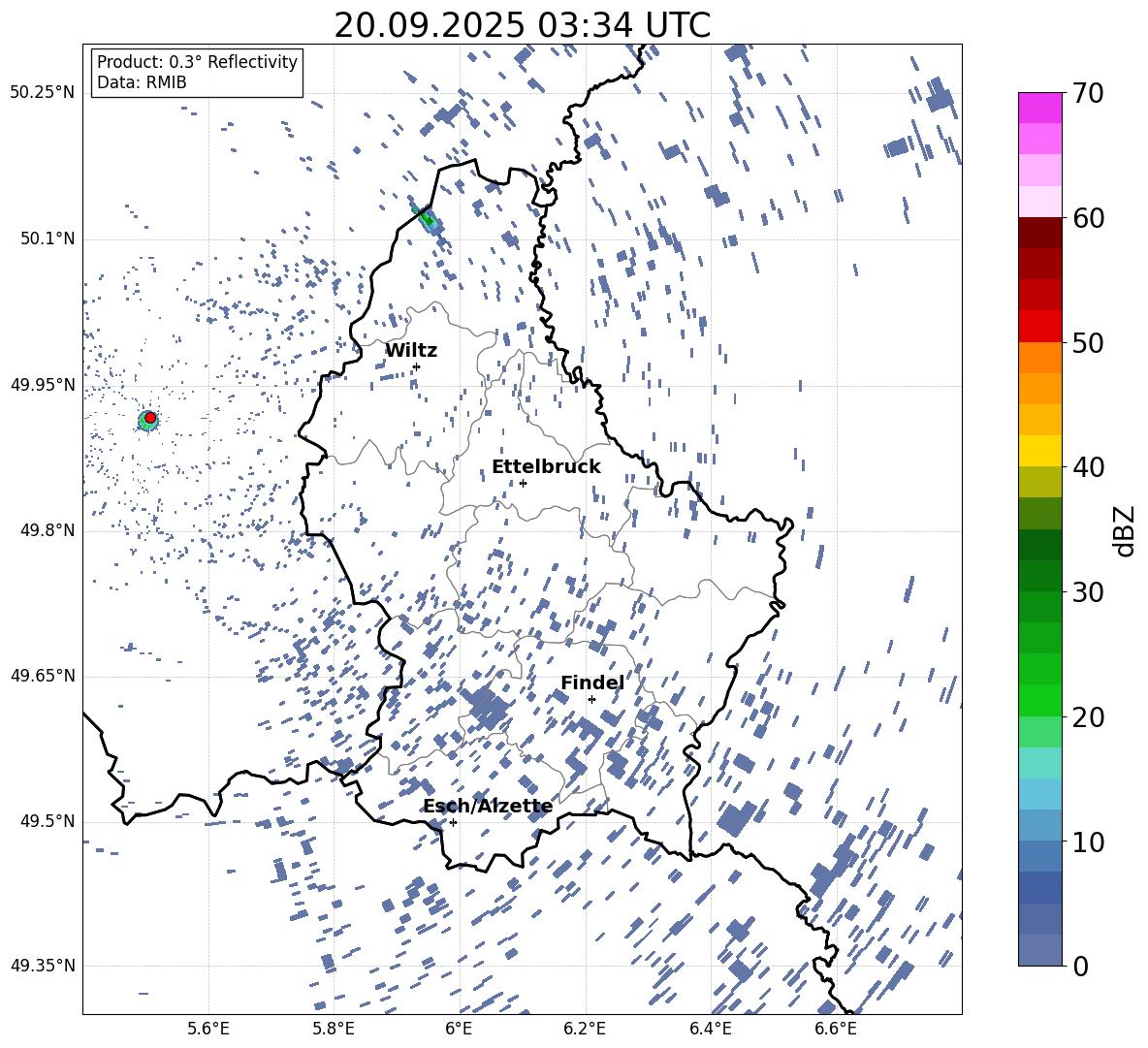Select the Esch/Alzette station cross marker

tap(453, 822)
